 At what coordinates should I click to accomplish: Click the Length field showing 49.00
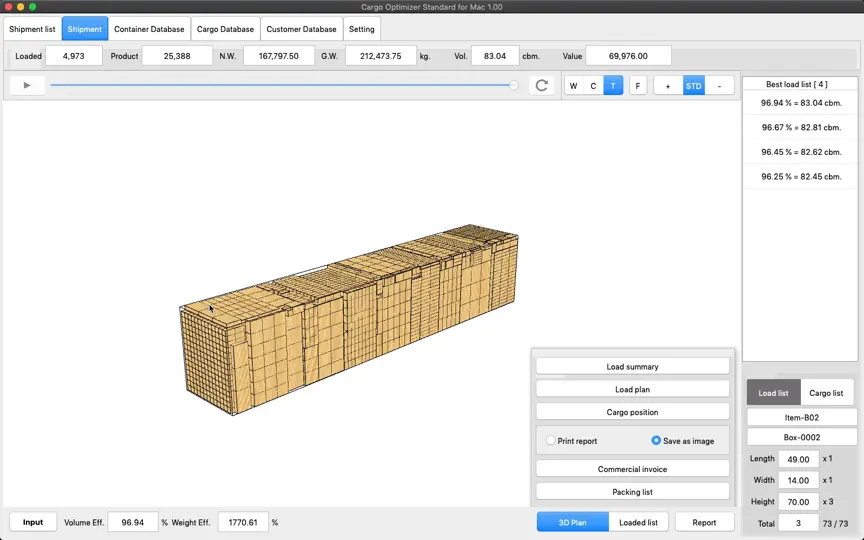(798, 459)
